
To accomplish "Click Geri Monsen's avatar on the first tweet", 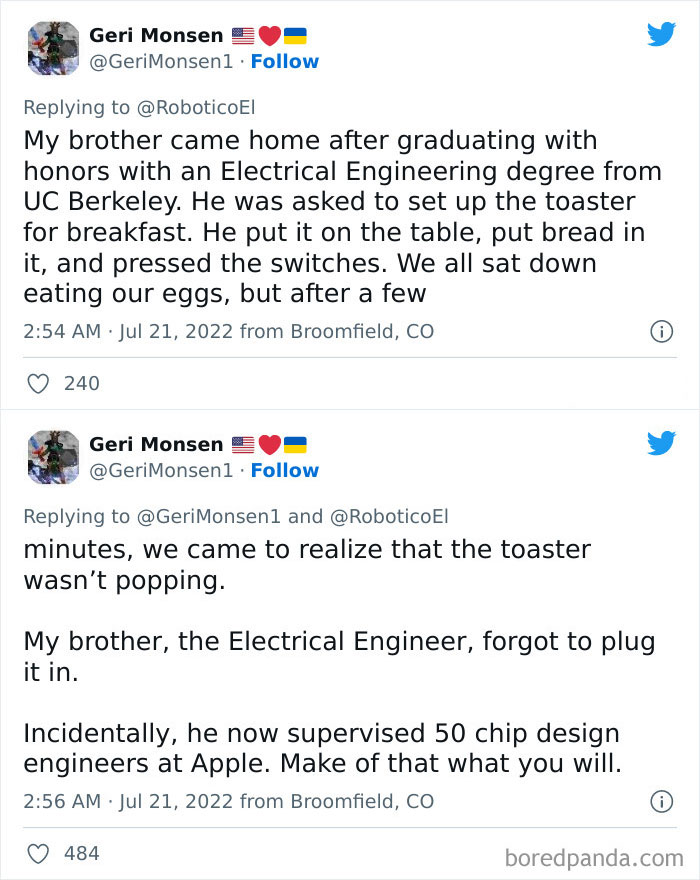I will pos(52,48).
